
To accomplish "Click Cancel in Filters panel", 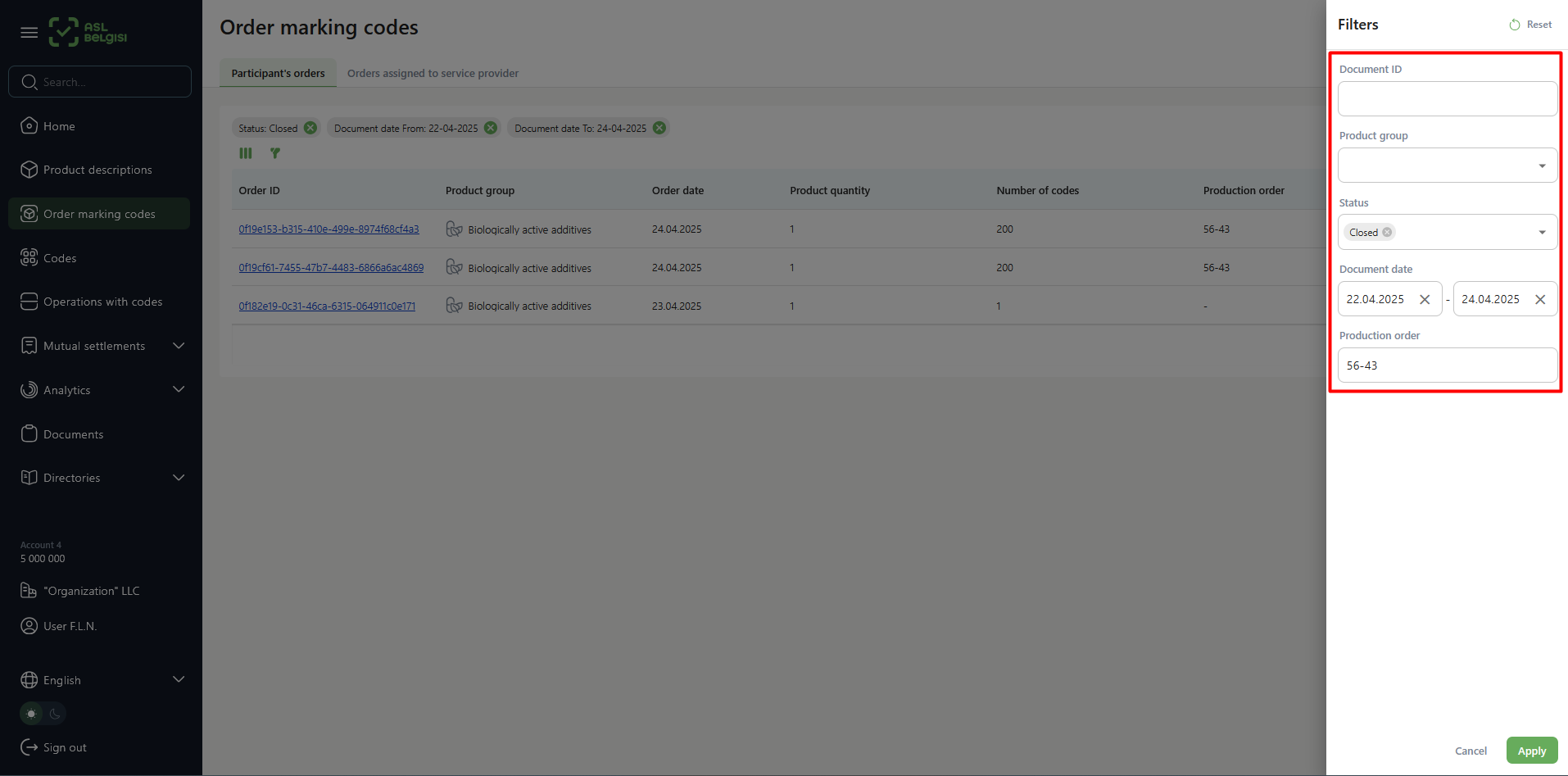I will 1471,751.
